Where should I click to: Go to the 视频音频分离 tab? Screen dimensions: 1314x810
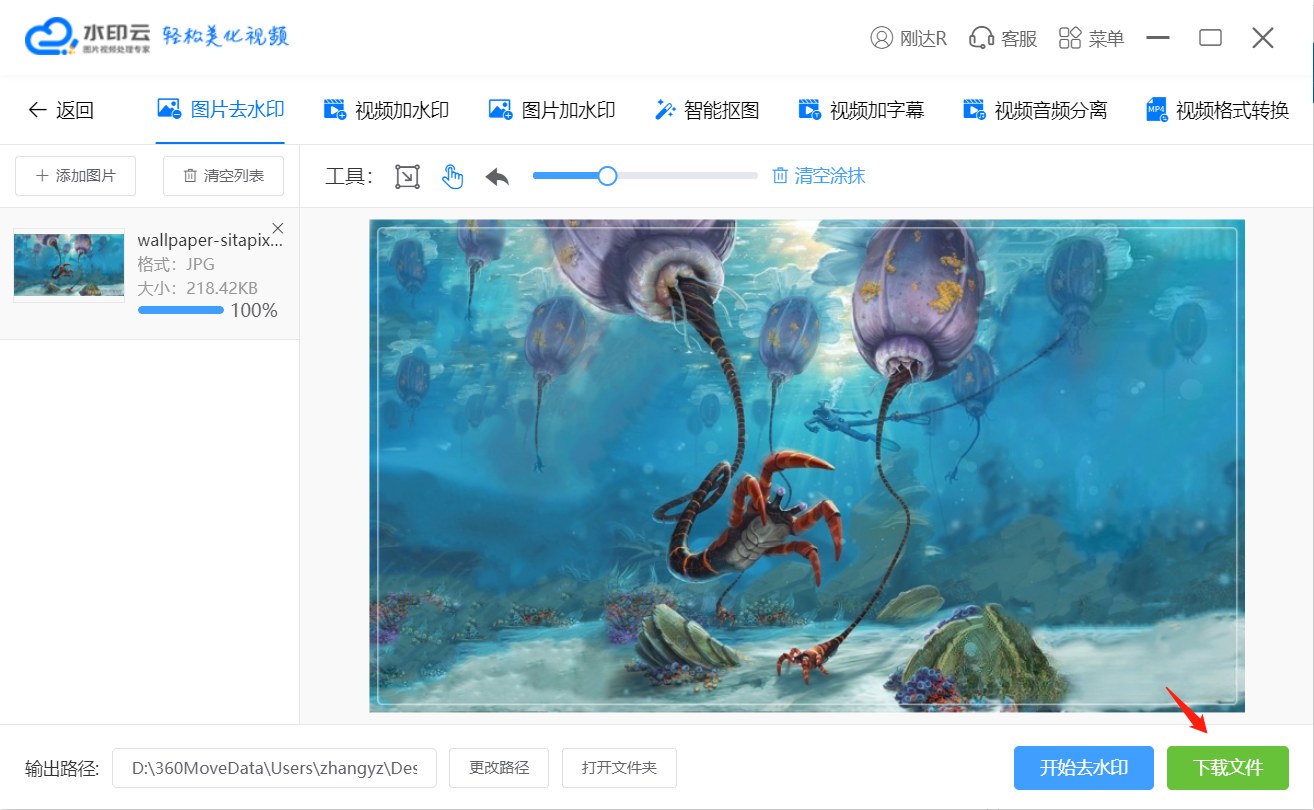point(1035,110)
